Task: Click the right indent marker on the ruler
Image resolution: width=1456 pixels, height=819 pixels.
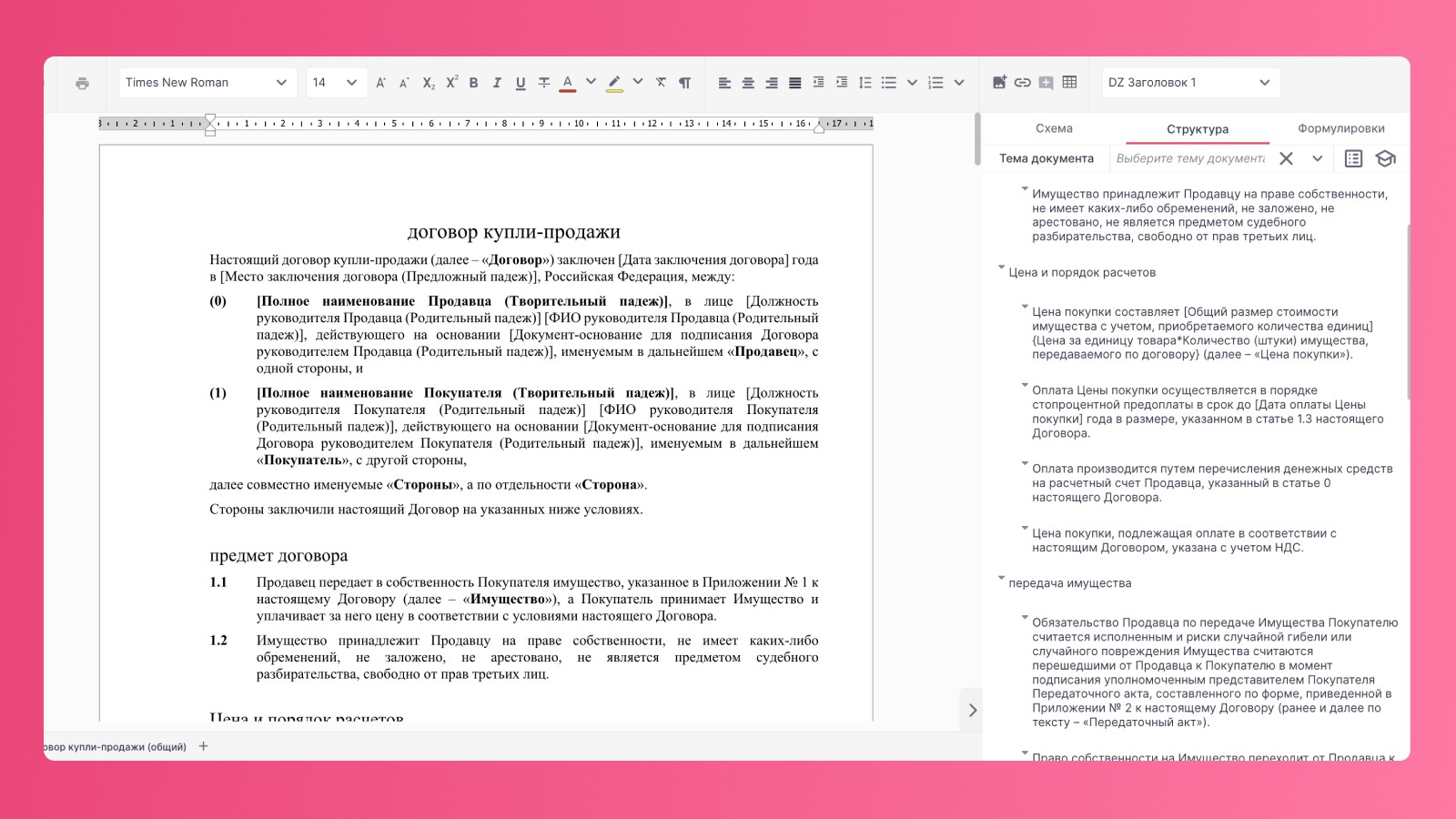Action: click(819, 126)
